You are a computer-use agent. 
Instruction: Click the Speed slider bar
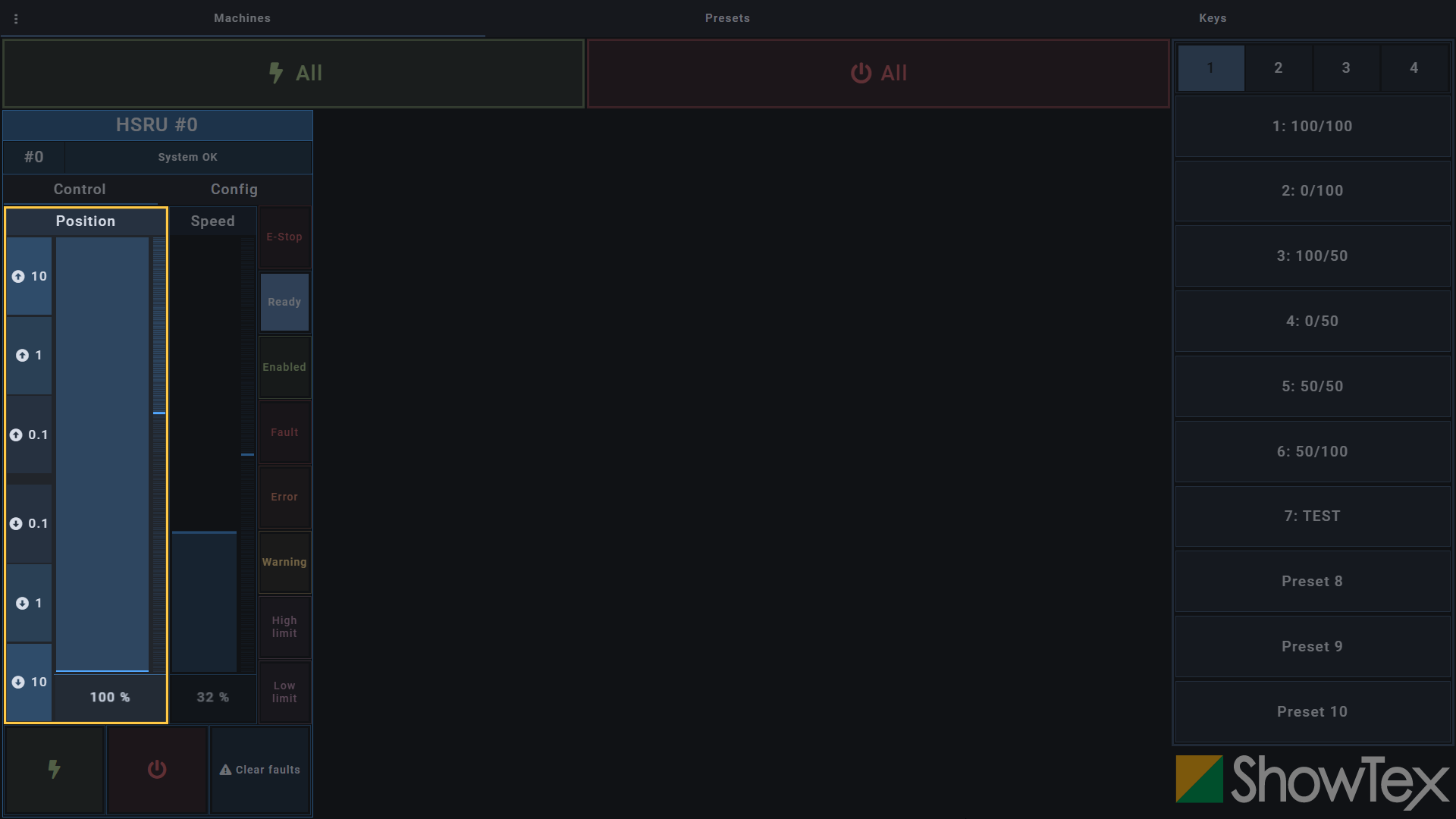pyautogui.click(x=205, y=455)
